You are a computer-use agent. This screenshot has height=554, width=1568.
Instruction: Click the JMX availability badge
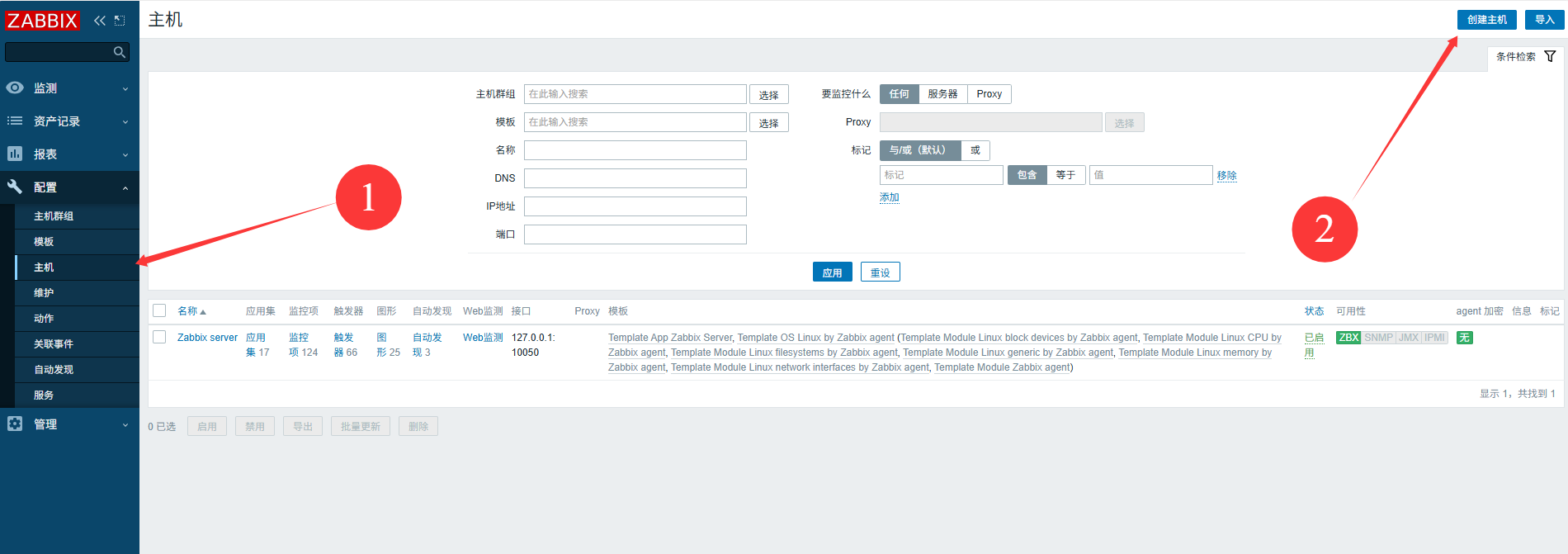click(1409, 338)
